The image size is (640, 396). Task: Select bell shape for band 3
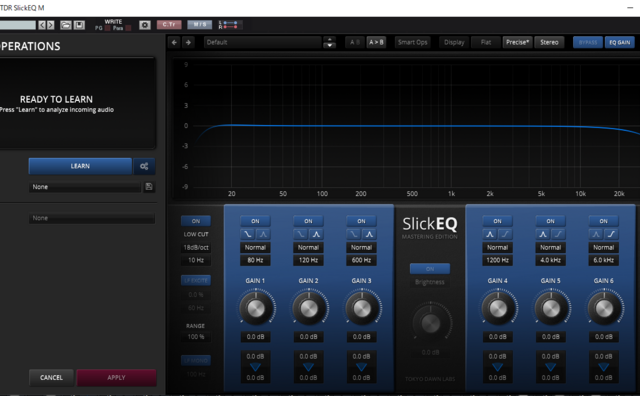click(369, 234)
